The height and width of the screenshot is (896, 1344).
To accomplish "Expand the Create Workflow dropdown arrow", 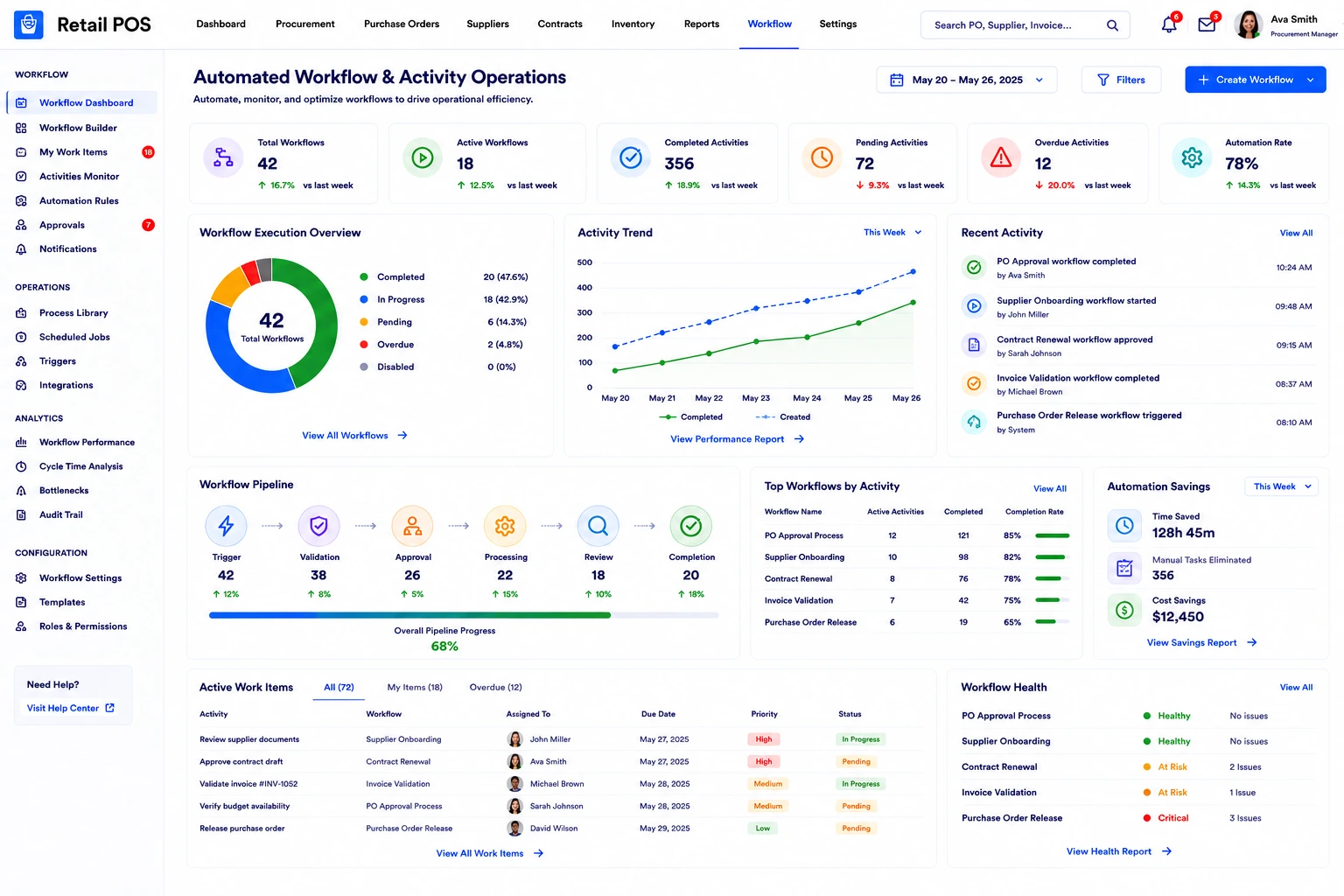I will [x=1310, y=80].
